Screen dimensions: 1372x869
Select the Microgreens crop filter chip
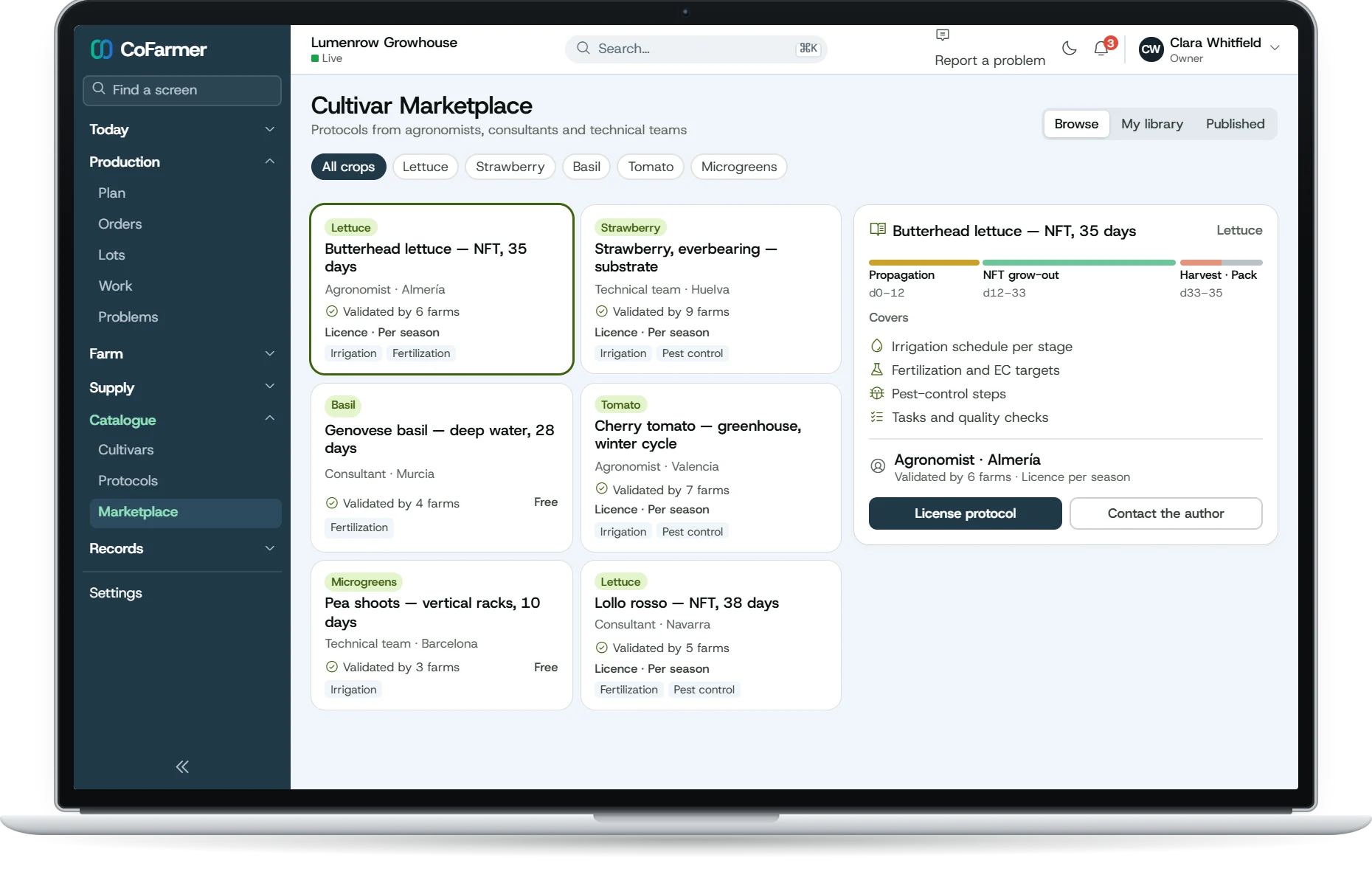(x=739, y=167)
